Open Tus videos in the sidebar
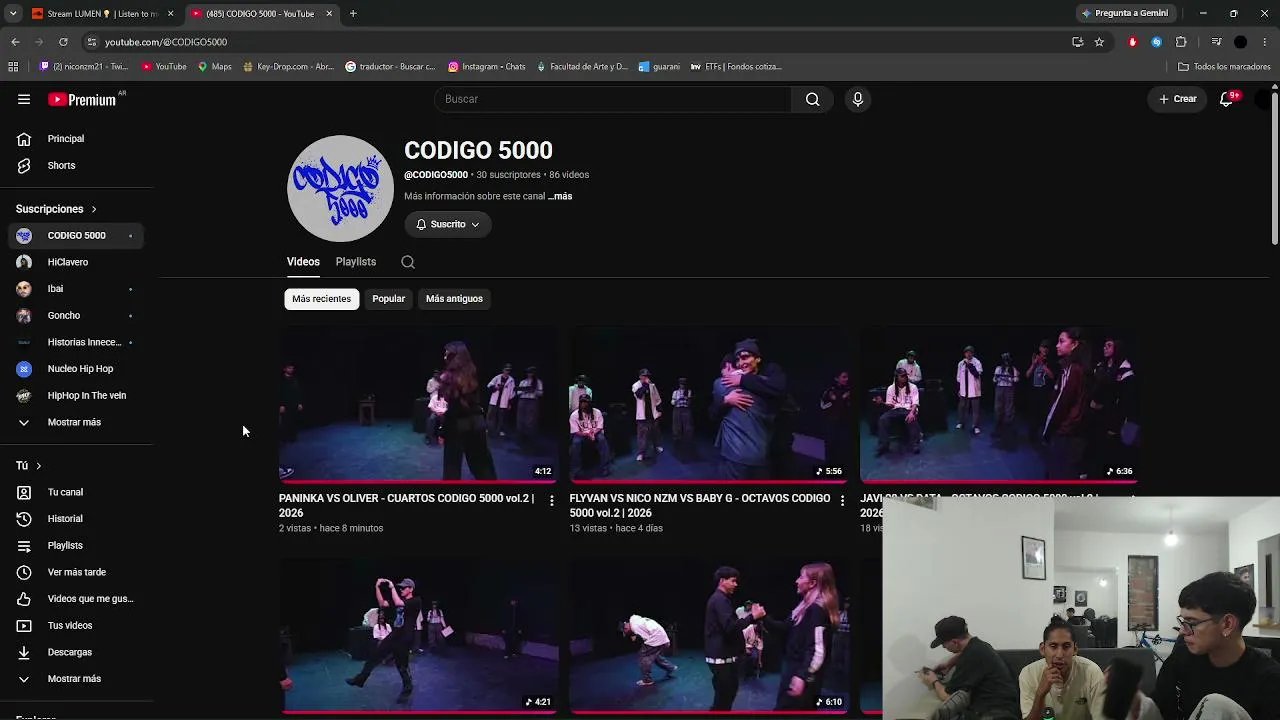The width and height of the screenshot is (1280, 720). pyautogui.click(x=76, y=625)
